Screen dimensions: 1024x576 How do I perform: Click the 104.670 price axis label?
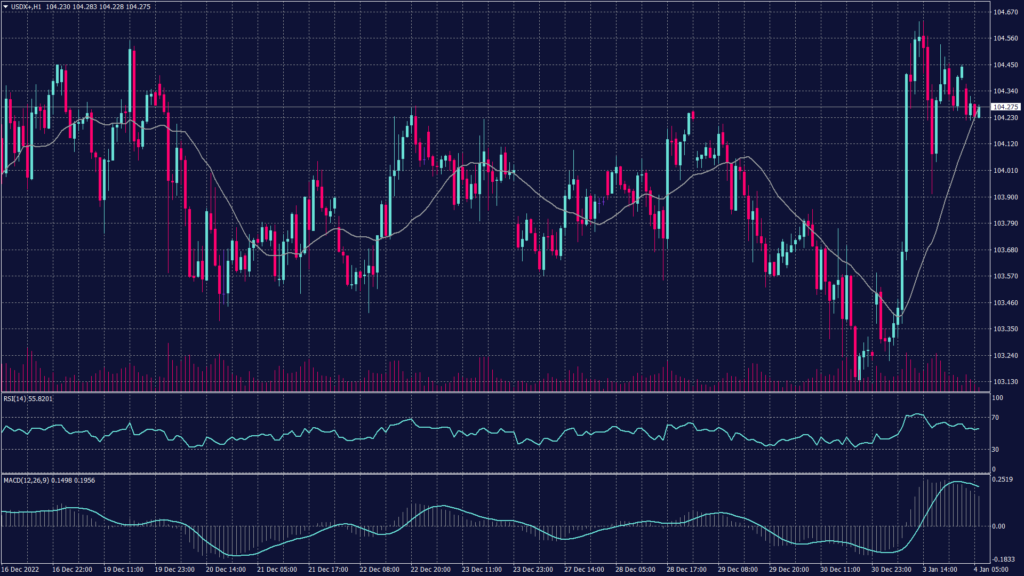(x=1004, y=12)
